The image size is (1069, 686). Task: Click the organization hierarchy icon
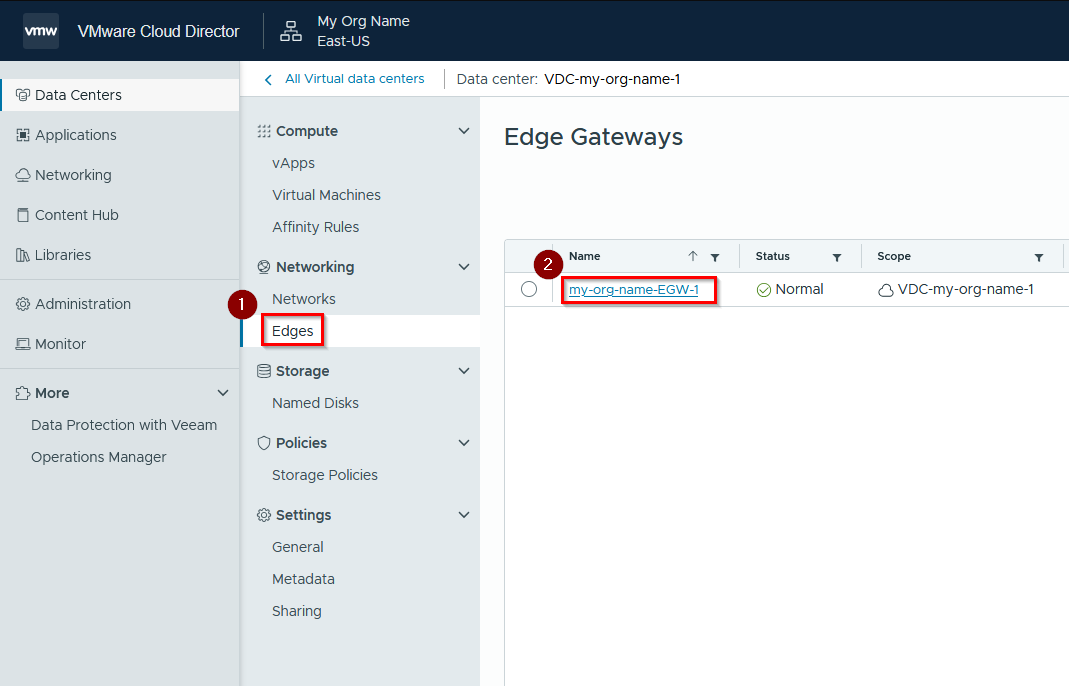click(291, 31)
